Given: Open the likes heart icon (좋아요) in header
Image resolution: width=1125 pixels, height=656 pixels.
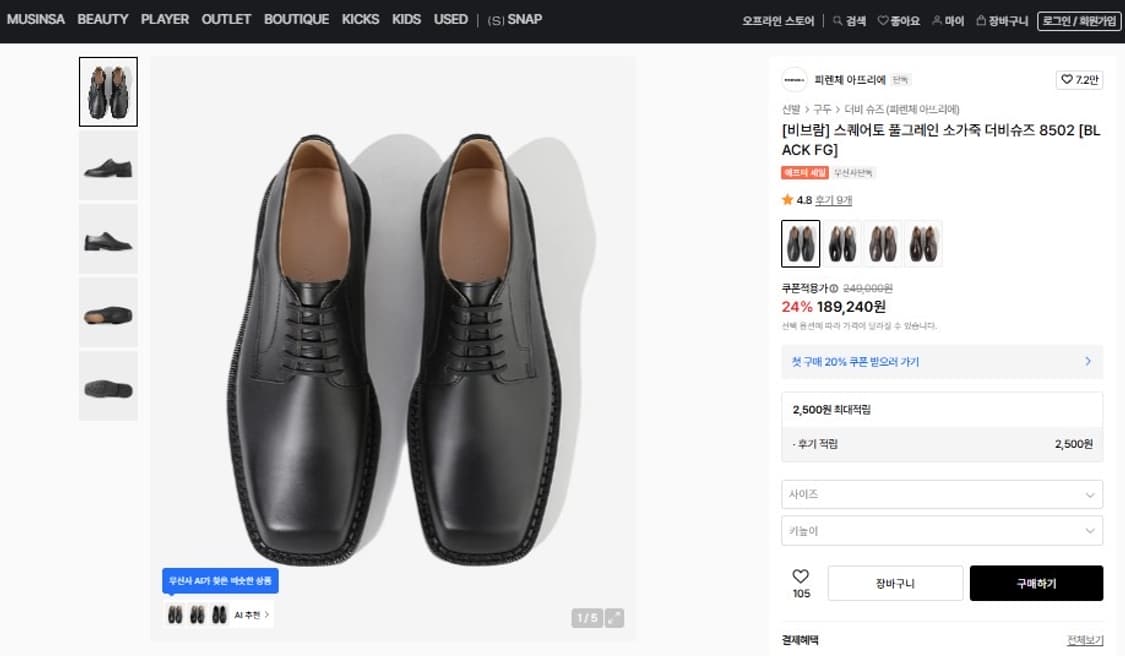Looking at the screenshot, I should tap(883, 21).
